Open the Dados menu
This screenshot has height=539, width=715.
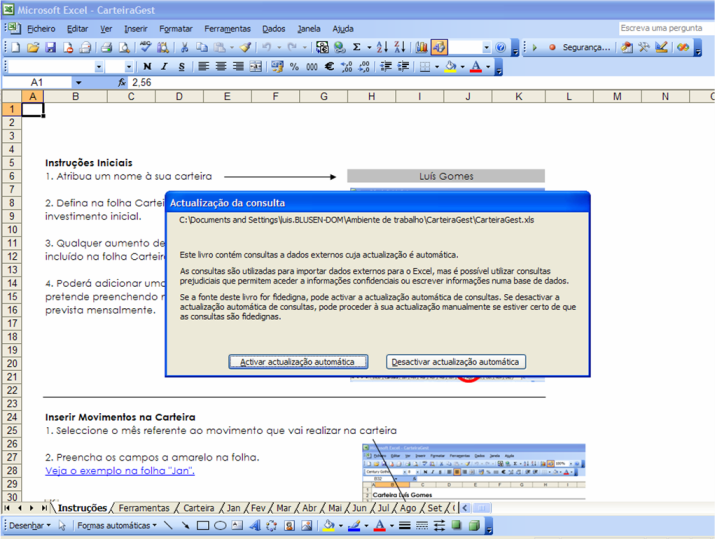coord(274,29)
